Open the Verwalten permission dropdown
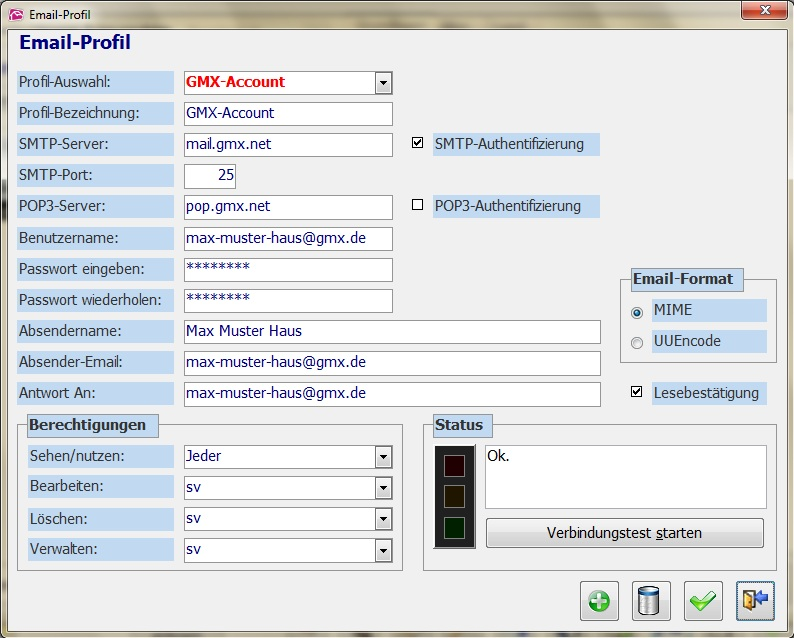 [382, 550]
